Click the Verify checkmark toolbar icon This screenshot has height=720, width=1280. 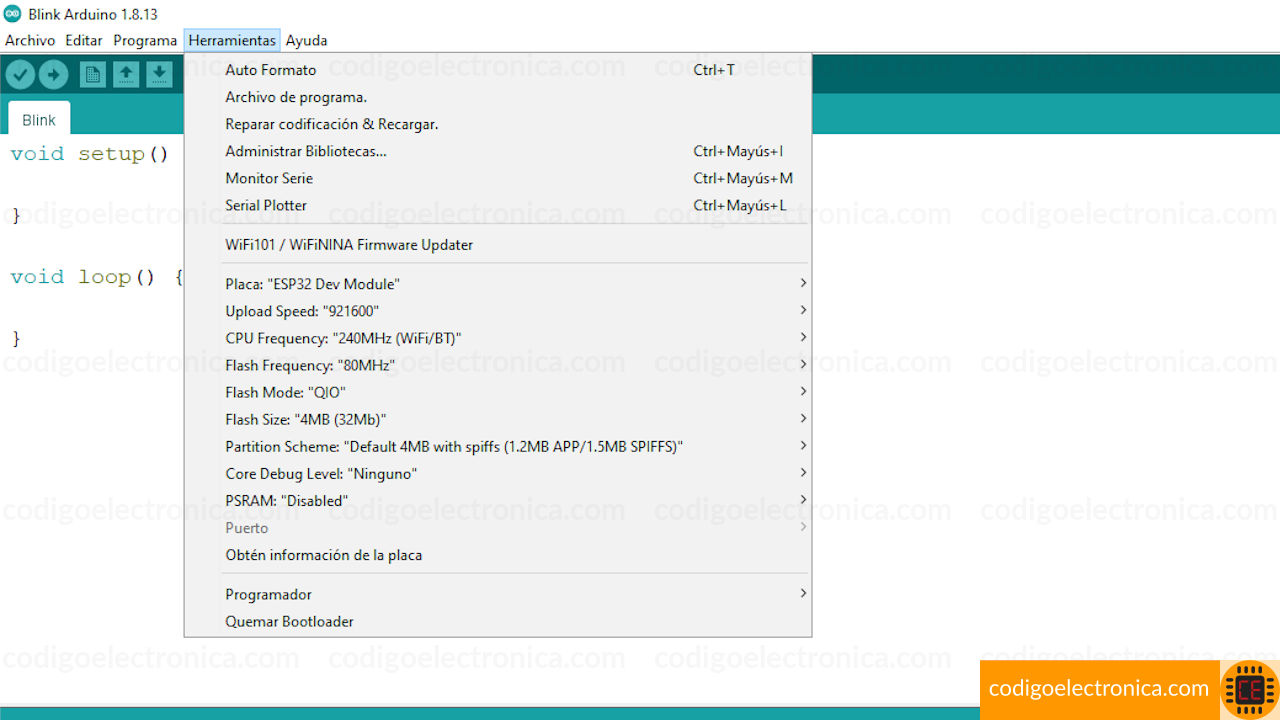pos(20,74)
